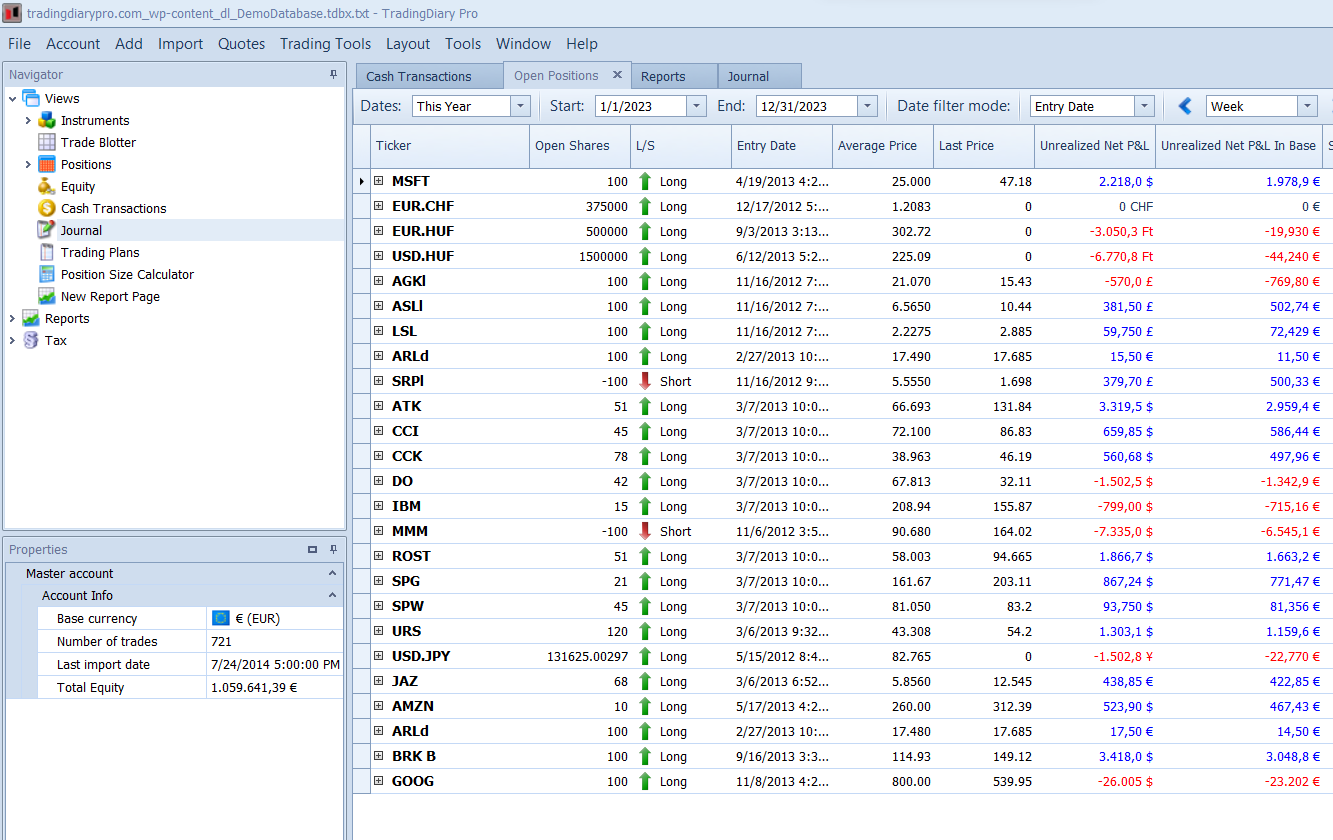Open the File menu
1333x840 pixels.
tap(19, 44)
